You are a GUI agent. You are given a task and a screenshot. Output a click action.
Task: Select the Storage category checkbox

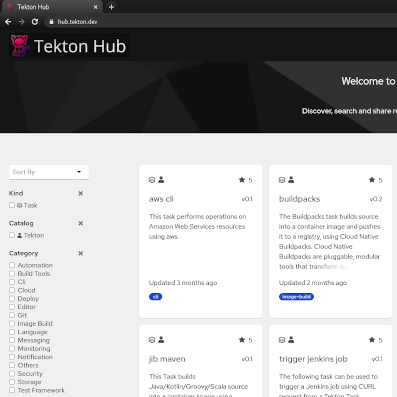click(x=12, y=382)
